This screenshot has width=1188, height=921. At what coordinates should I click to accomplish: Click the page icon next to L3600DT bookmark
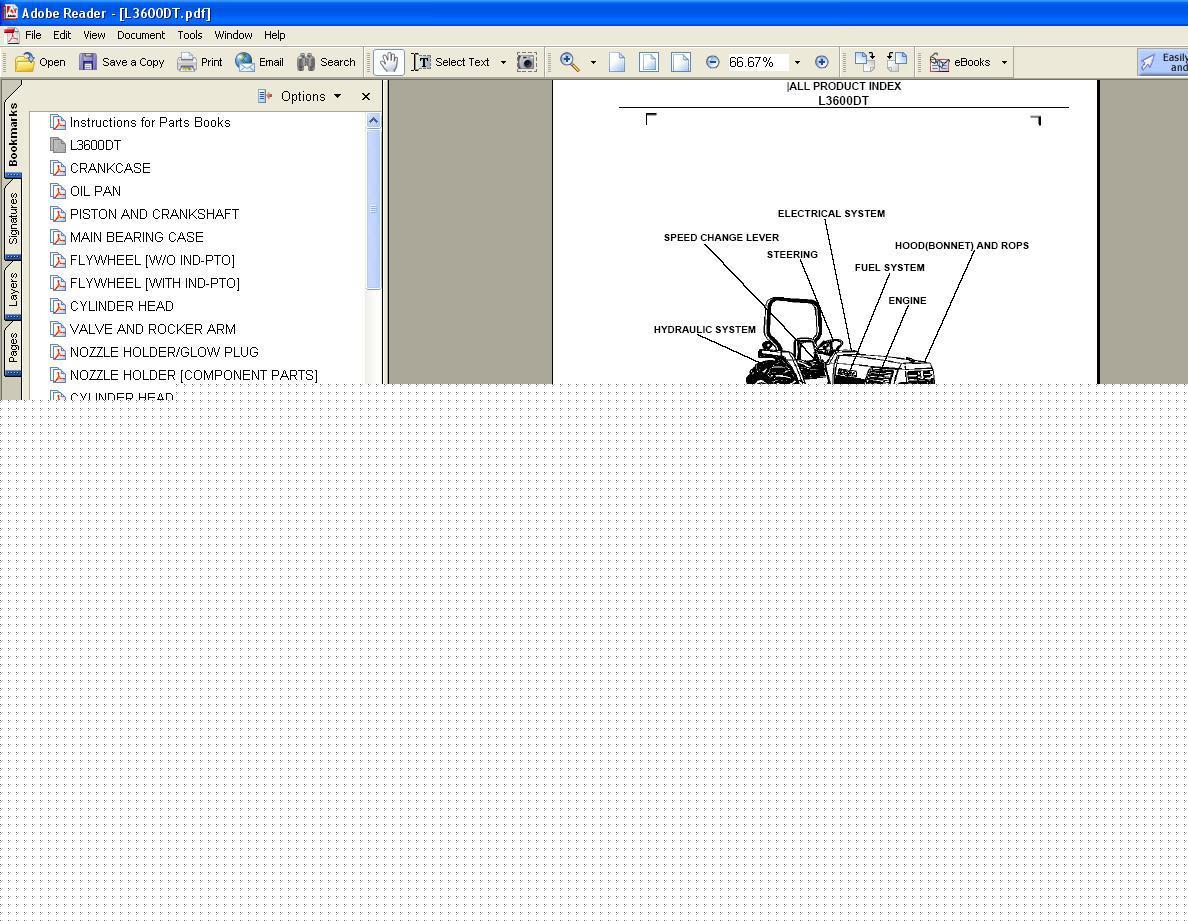coord(58,145)
